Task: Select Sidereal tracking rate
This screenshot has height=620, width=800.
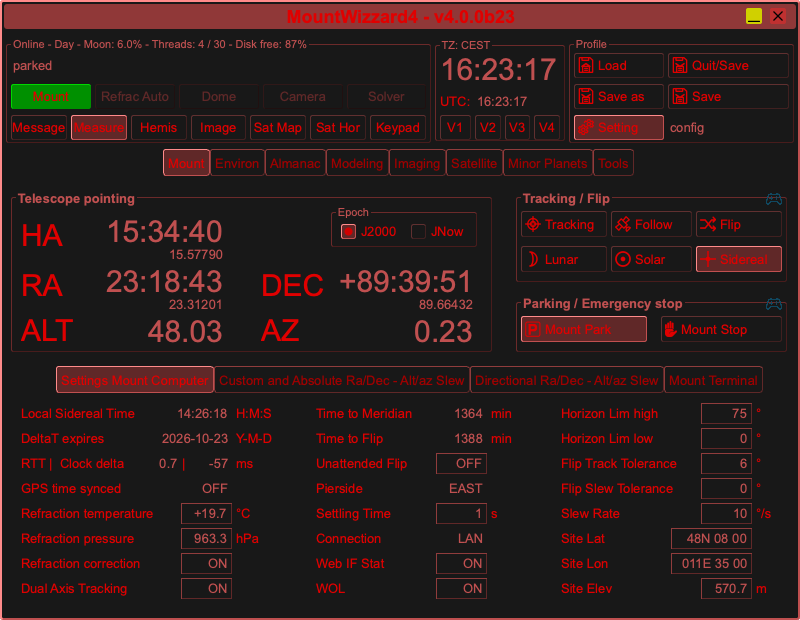Action: point(738,259)
